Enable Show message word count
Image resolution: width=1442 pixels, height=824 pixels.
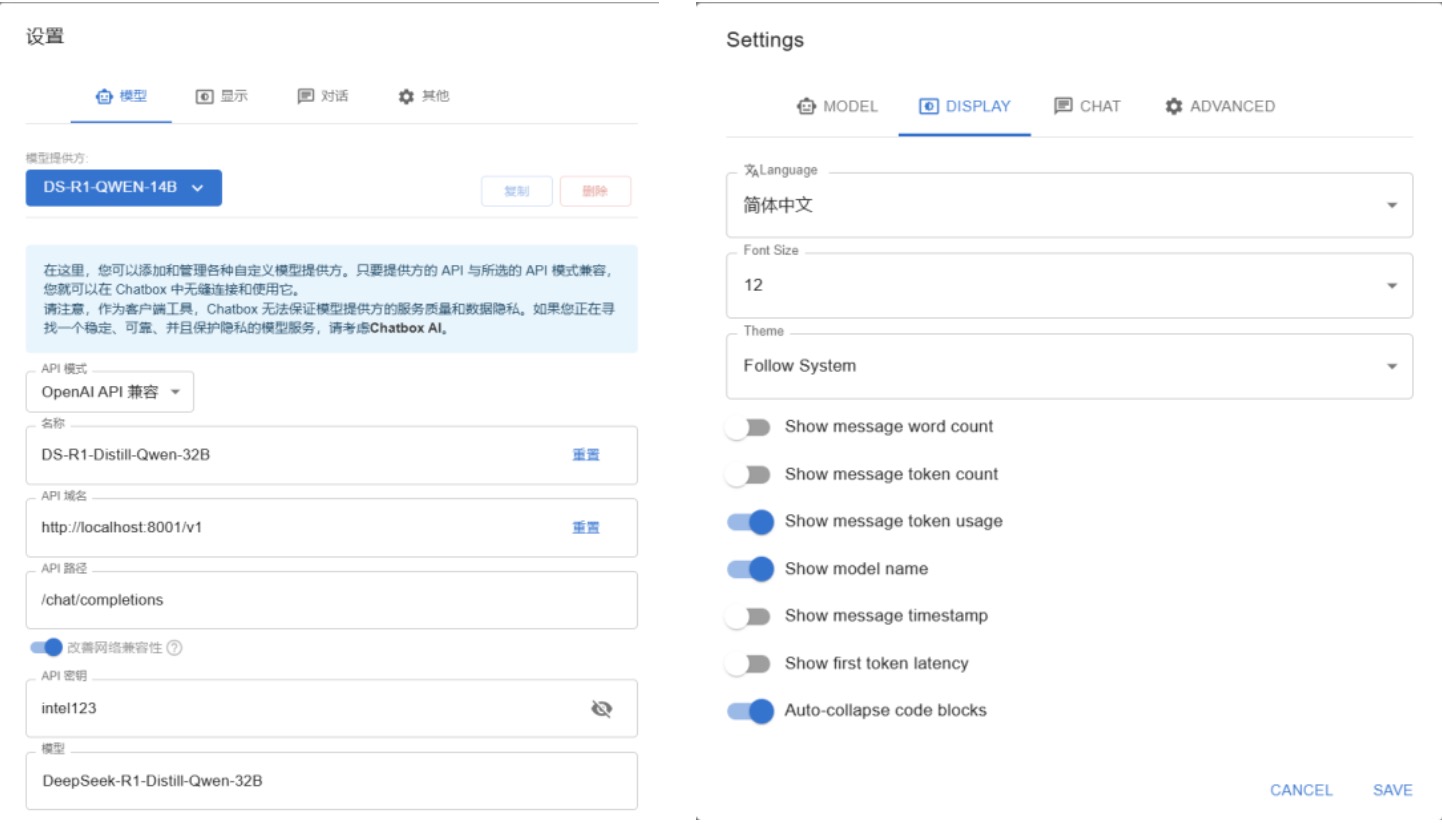(749, 427)
